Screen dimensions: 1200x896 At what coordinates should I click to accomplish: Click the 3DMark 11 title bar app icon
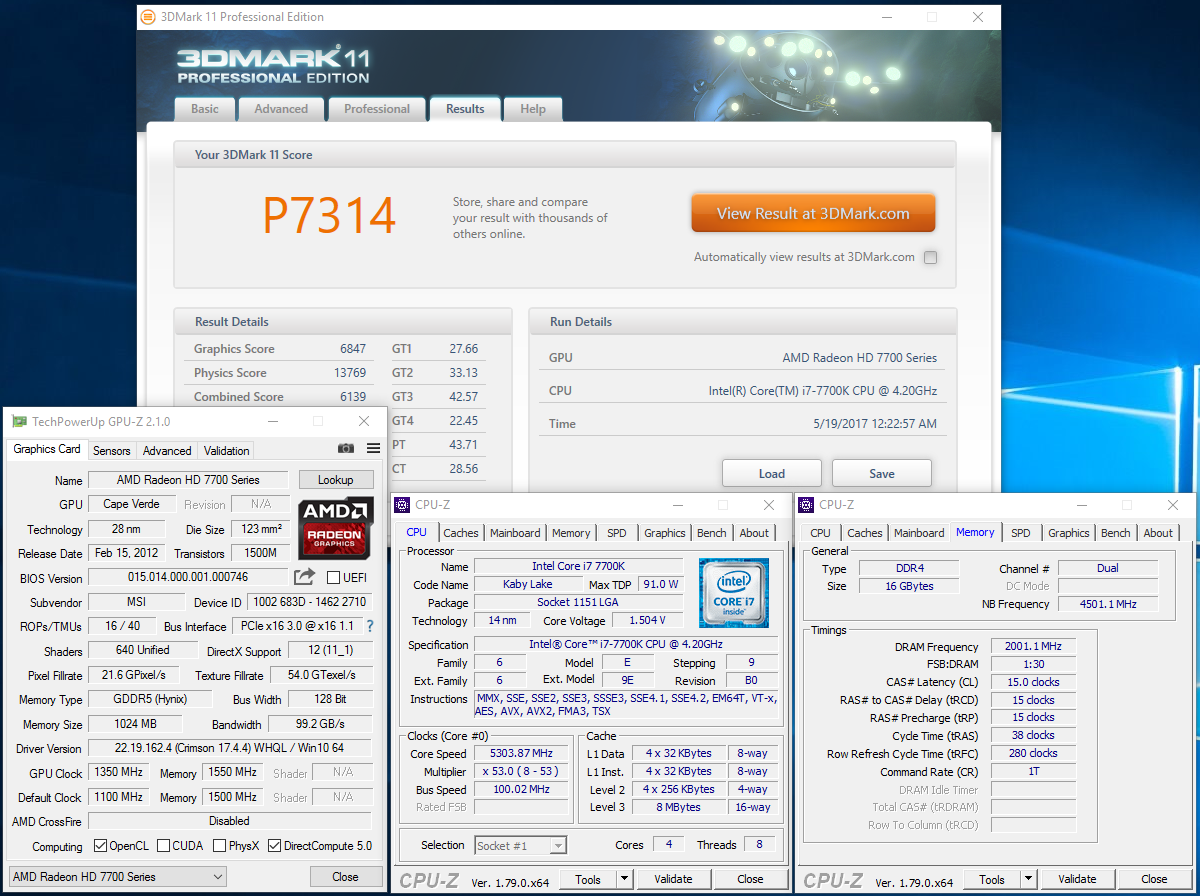(x=148, y=17)
